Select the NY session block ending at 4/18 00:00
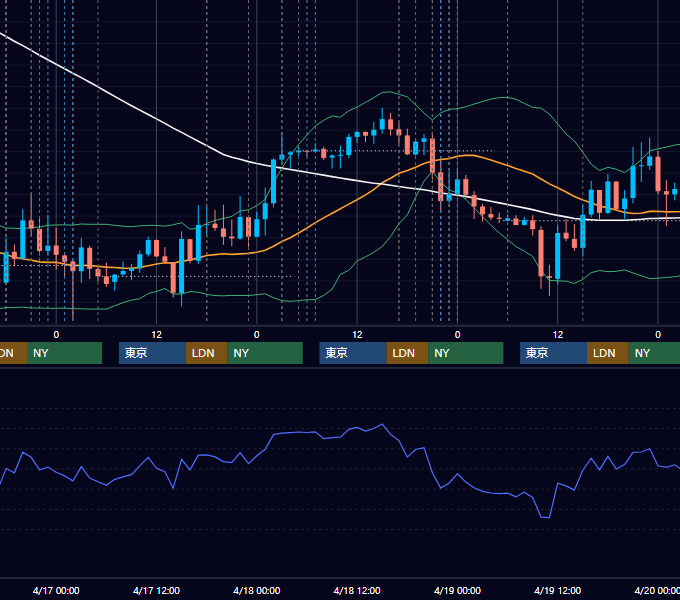Screen dimensions: 680x600 [x=265, y=353]
